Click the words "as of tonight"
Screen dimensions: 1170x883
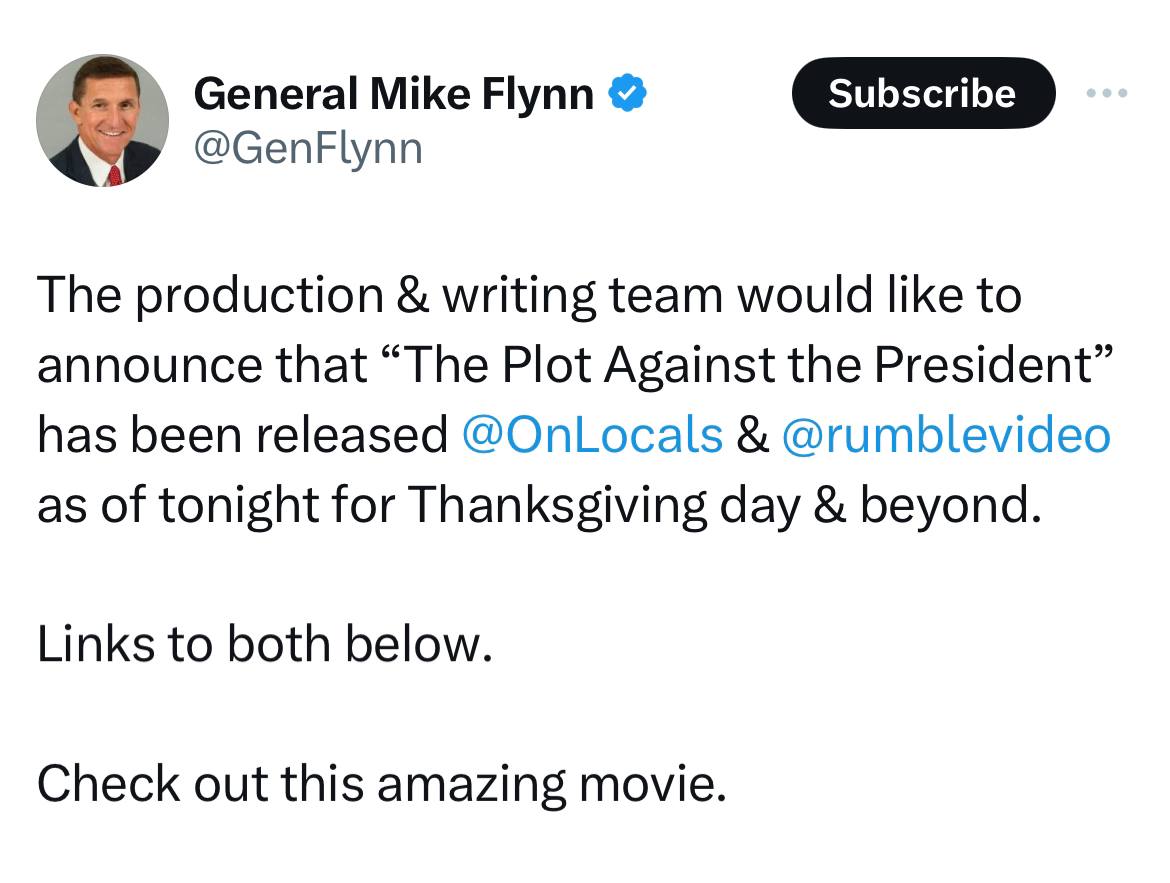tap(178, 505)
